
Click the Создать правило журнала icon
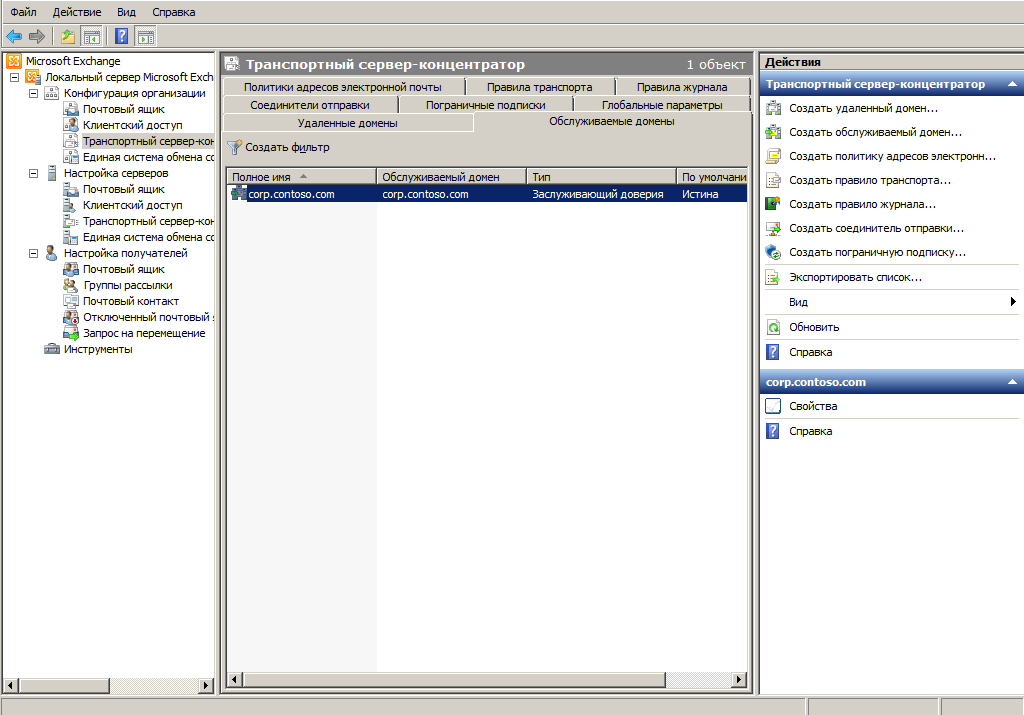point(773,204)
